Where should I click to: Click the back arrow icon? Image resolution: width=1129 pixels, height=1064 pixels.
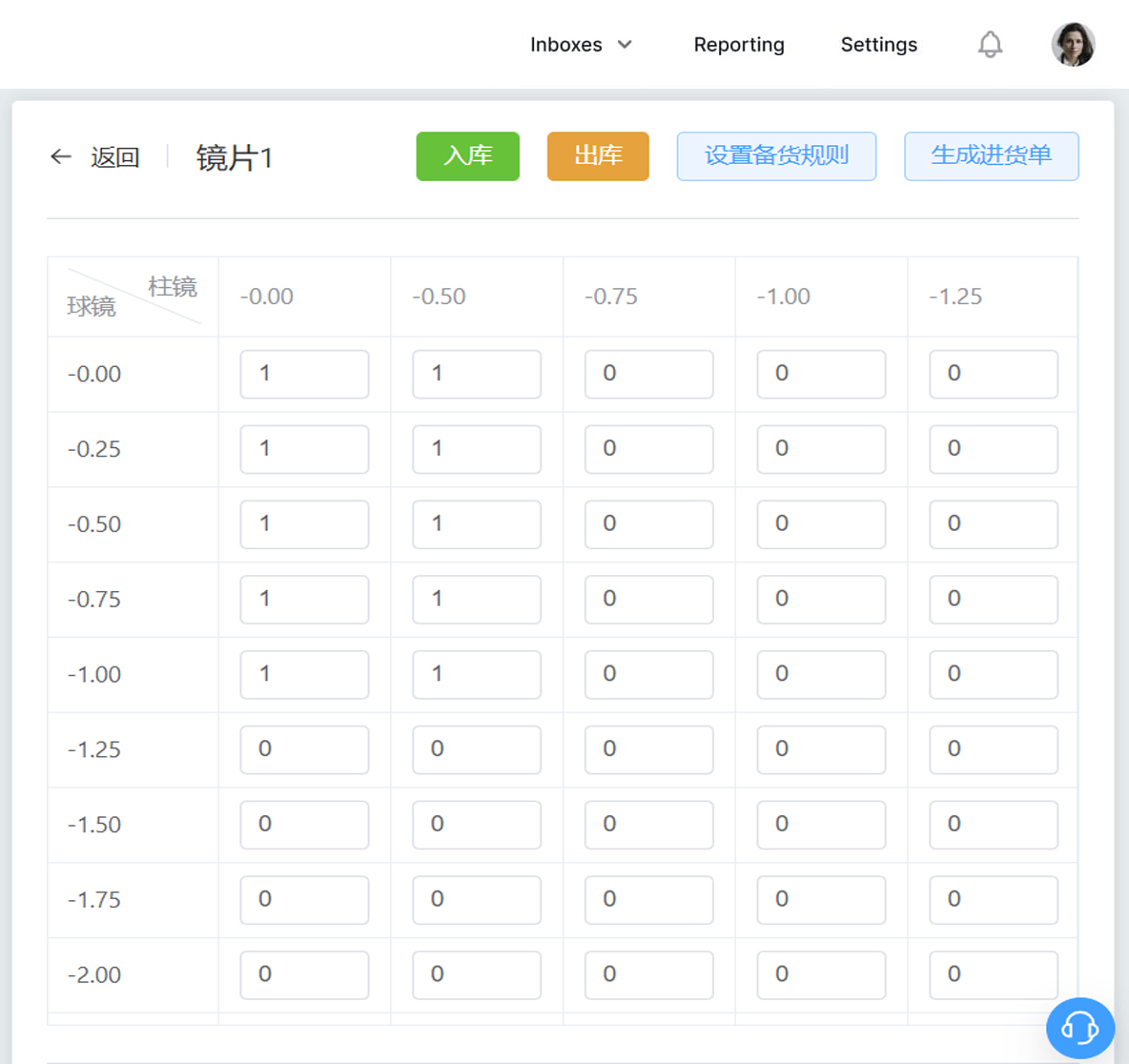(61, 157)
